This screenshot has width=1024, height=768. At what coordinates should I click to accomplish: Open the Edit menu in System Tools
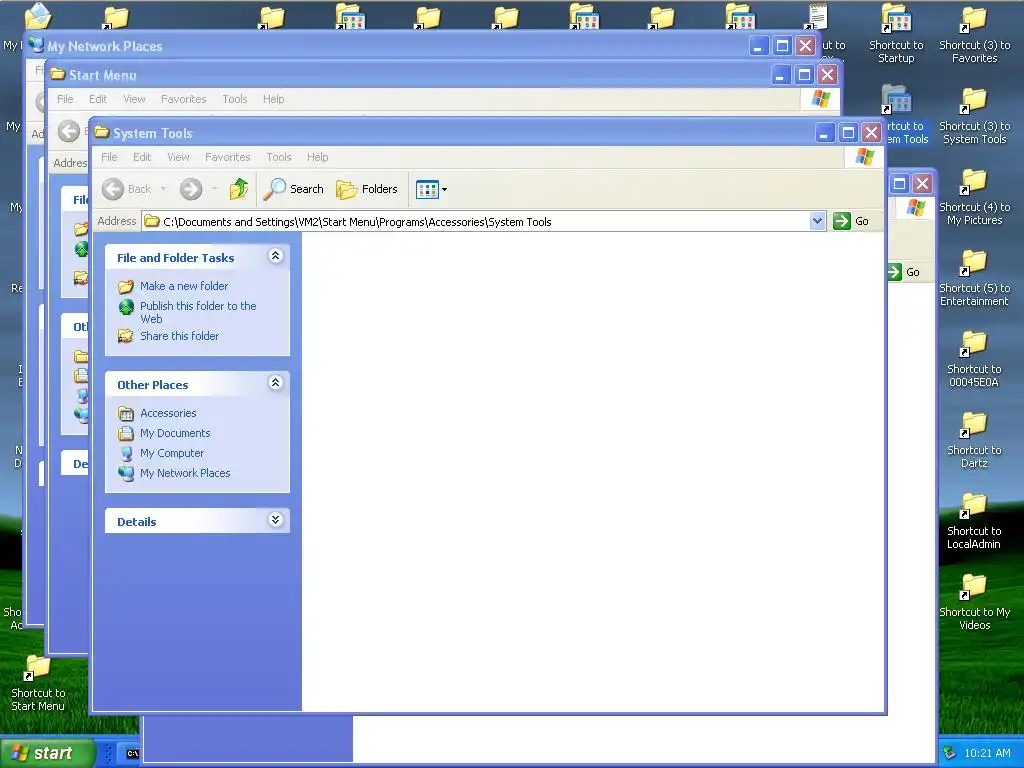pyautogui.click(x=142, y=157)
